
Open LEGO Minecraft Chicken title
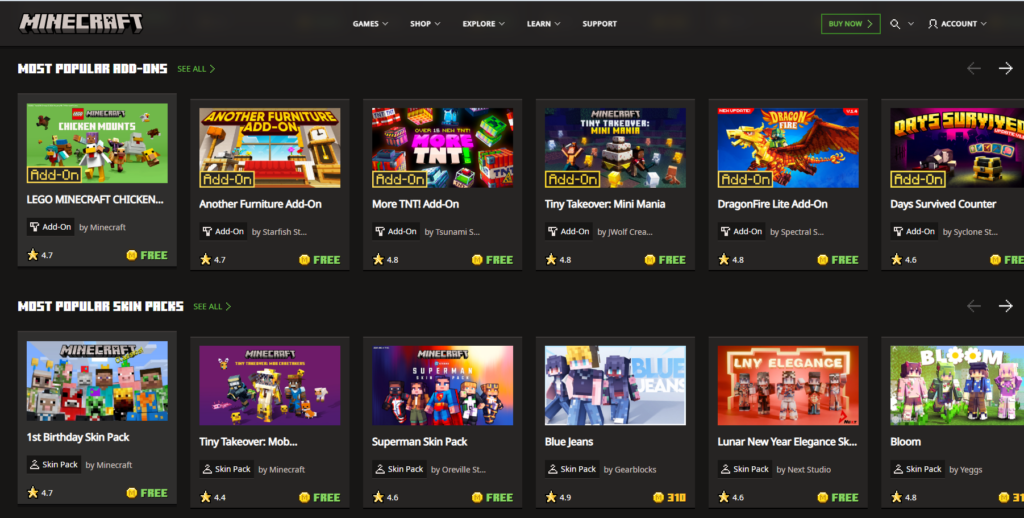tap(95, 199)
